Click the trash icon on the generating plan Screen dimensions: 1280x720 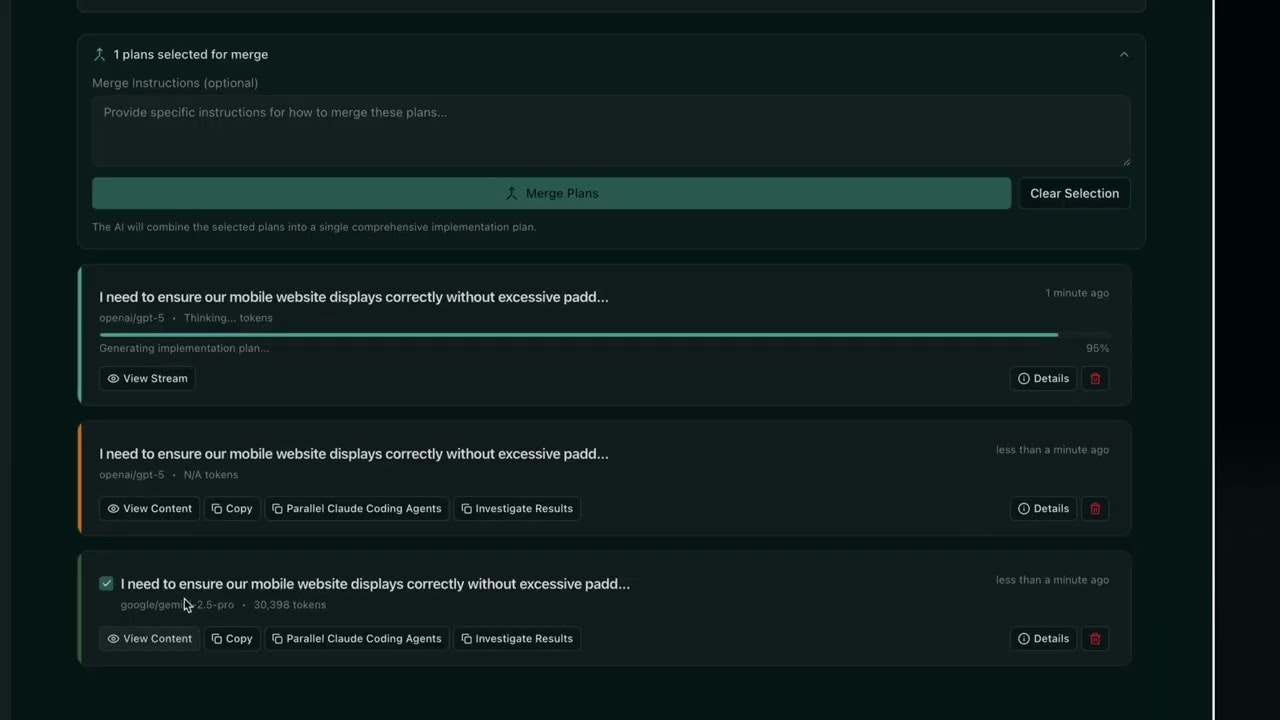pos(1095,378)
